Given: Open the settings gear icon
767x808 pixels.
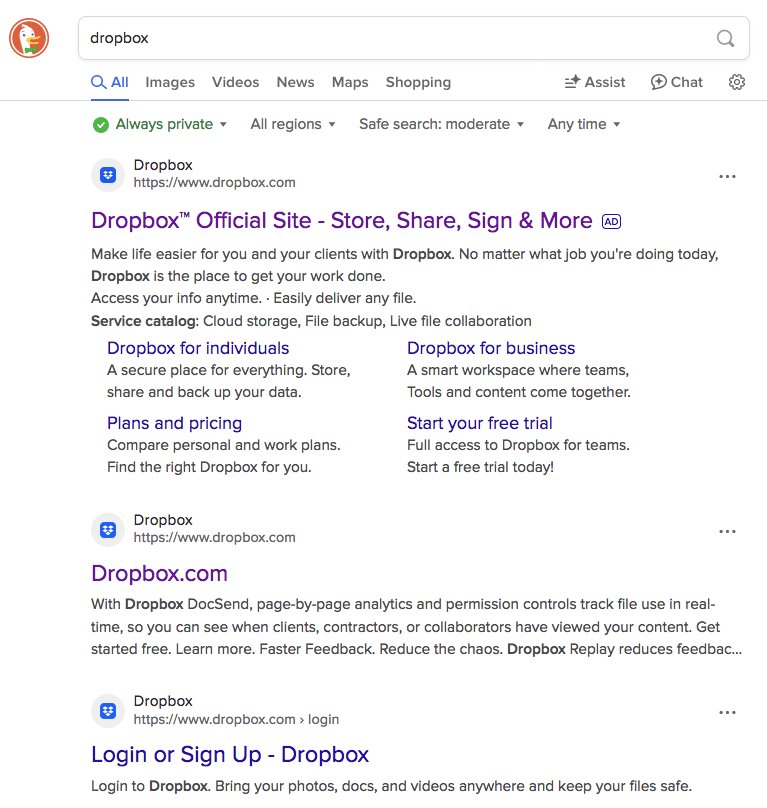Looking at the screenshot, I should coord(737,82).
